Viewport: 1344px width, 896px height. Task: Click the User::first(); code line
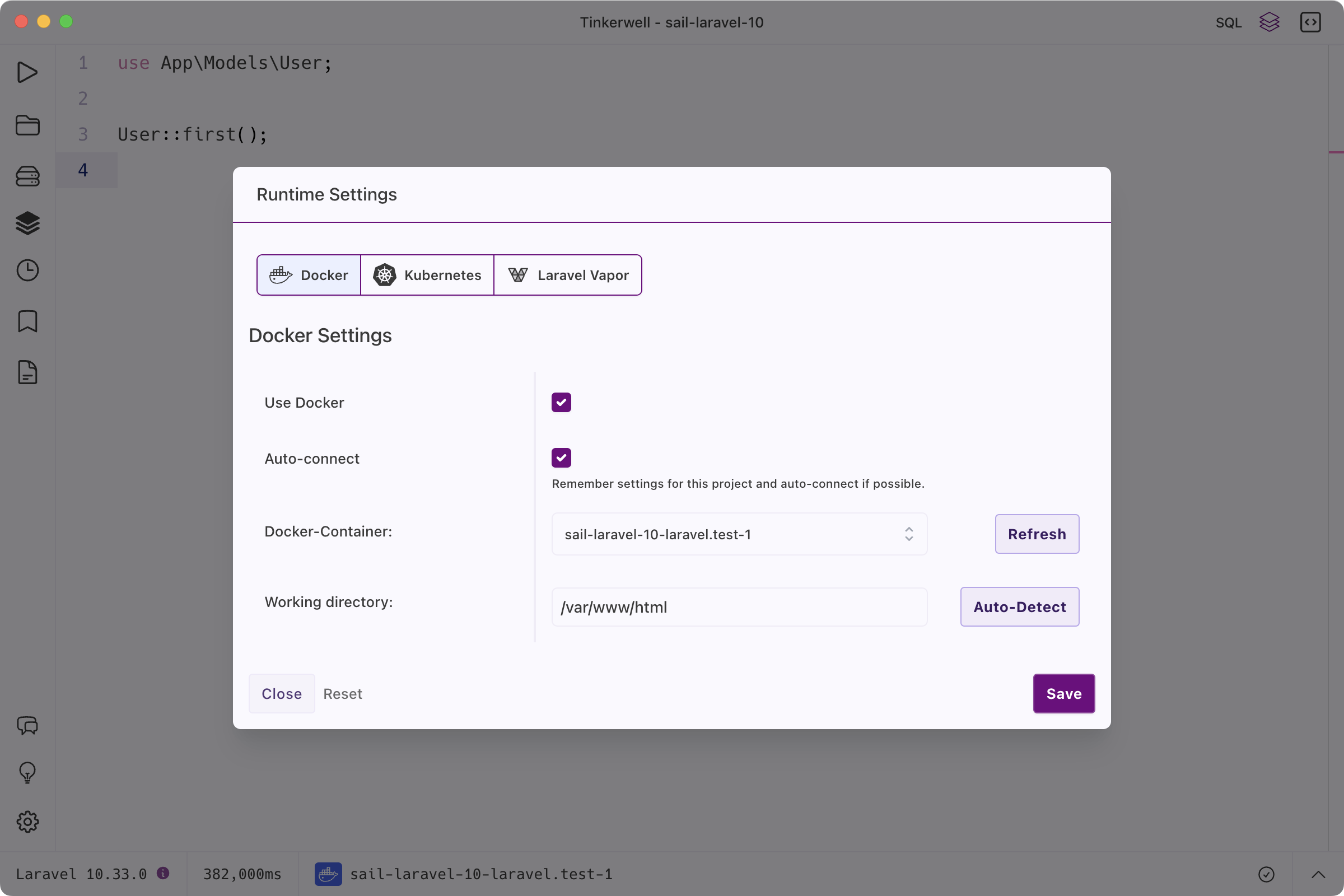click(x=193, y=134)
